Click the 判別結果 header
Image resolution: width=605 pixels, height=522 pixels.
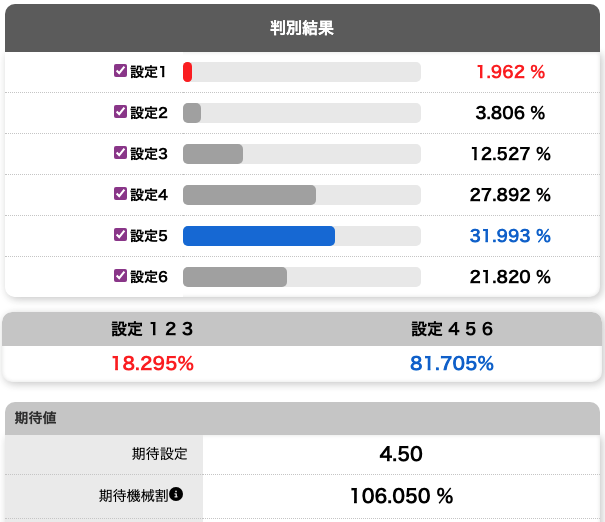(x=302, y=27)
